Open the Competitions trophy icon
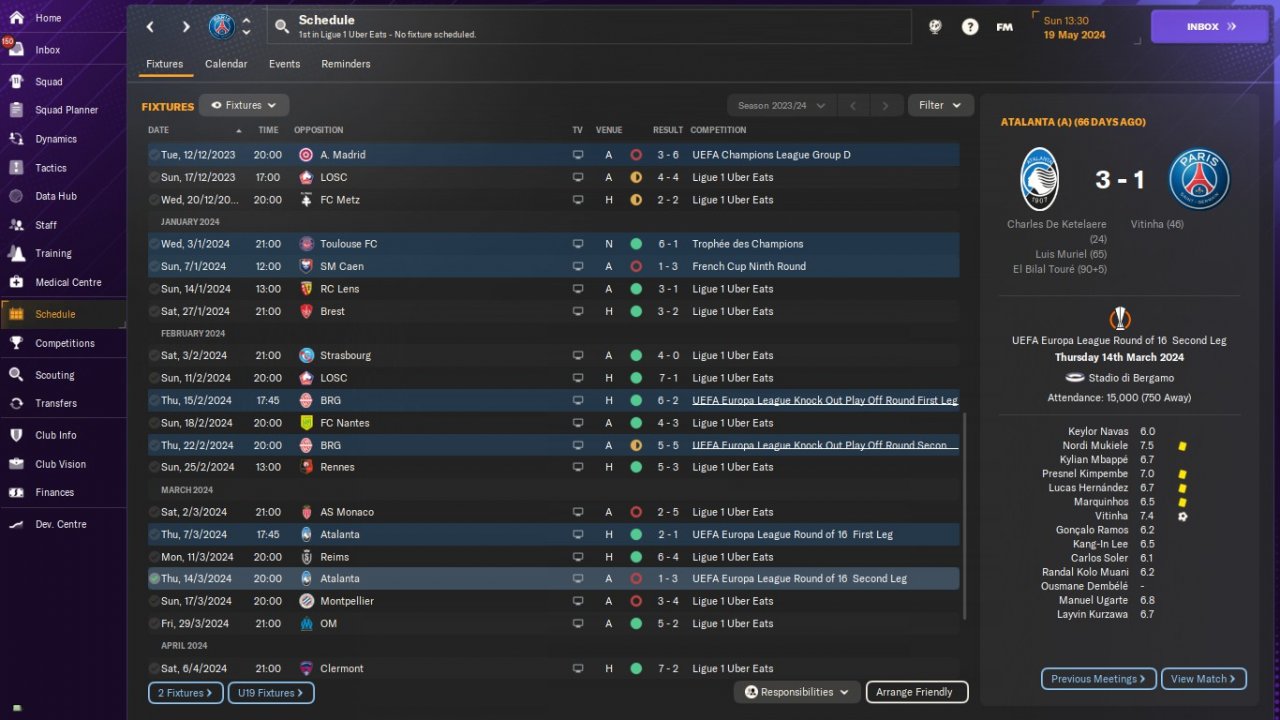 pyautogui.click(x=17, y=343)
